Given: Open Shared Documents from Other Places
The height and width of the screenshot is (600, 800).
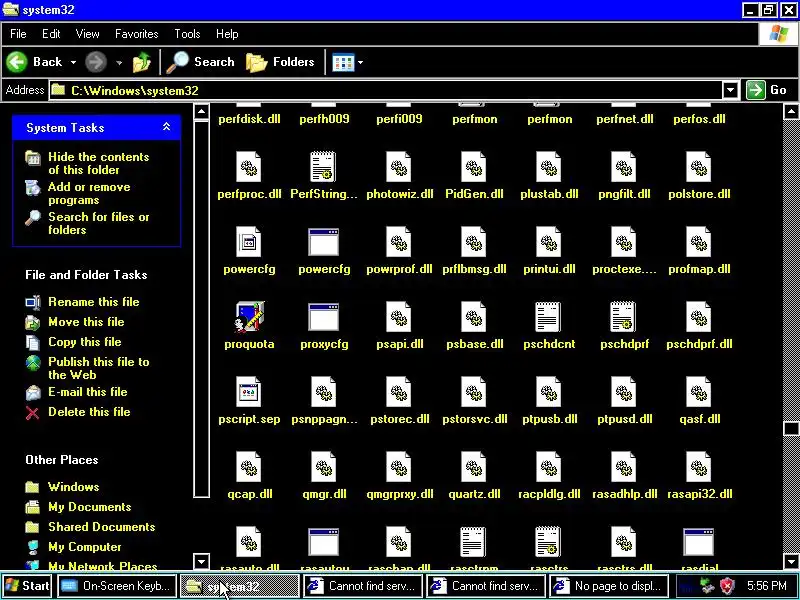Looking at the screenshot, I should click(x=102, y=527).
